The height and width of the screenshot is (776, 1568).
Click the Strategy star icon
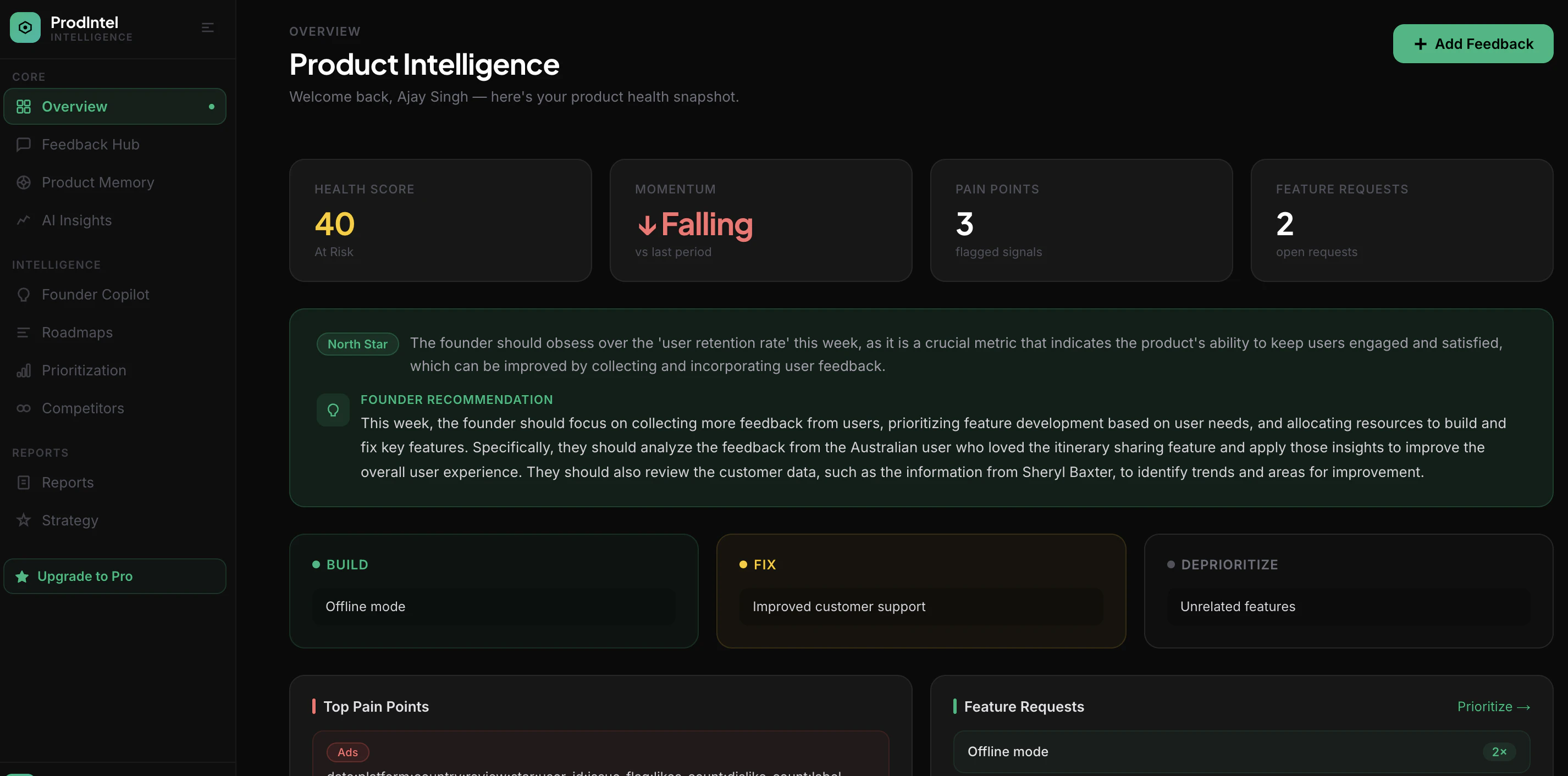click(24, 520)
